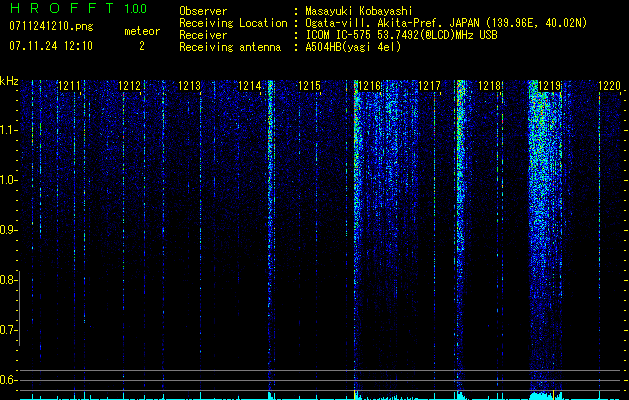Click the 1218 time marker
Screen dimensions: 629x400
(x=489, y=86)
